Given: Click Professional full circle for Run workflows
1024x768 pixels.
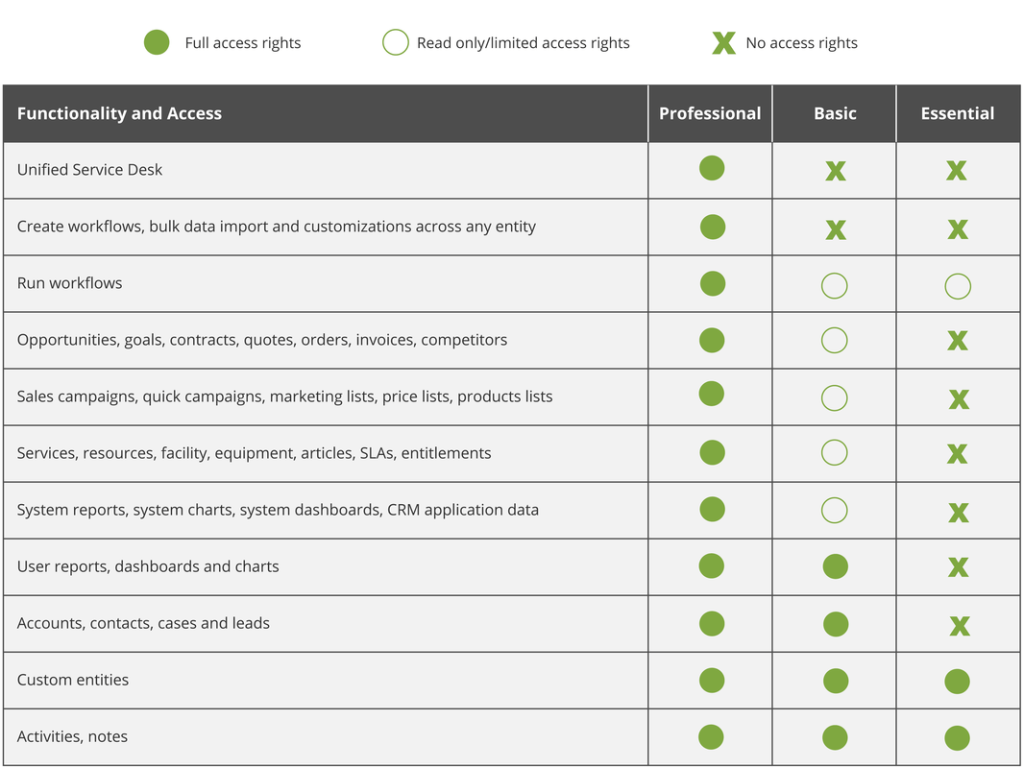Looking at the screenshot, I should (712, 284).
